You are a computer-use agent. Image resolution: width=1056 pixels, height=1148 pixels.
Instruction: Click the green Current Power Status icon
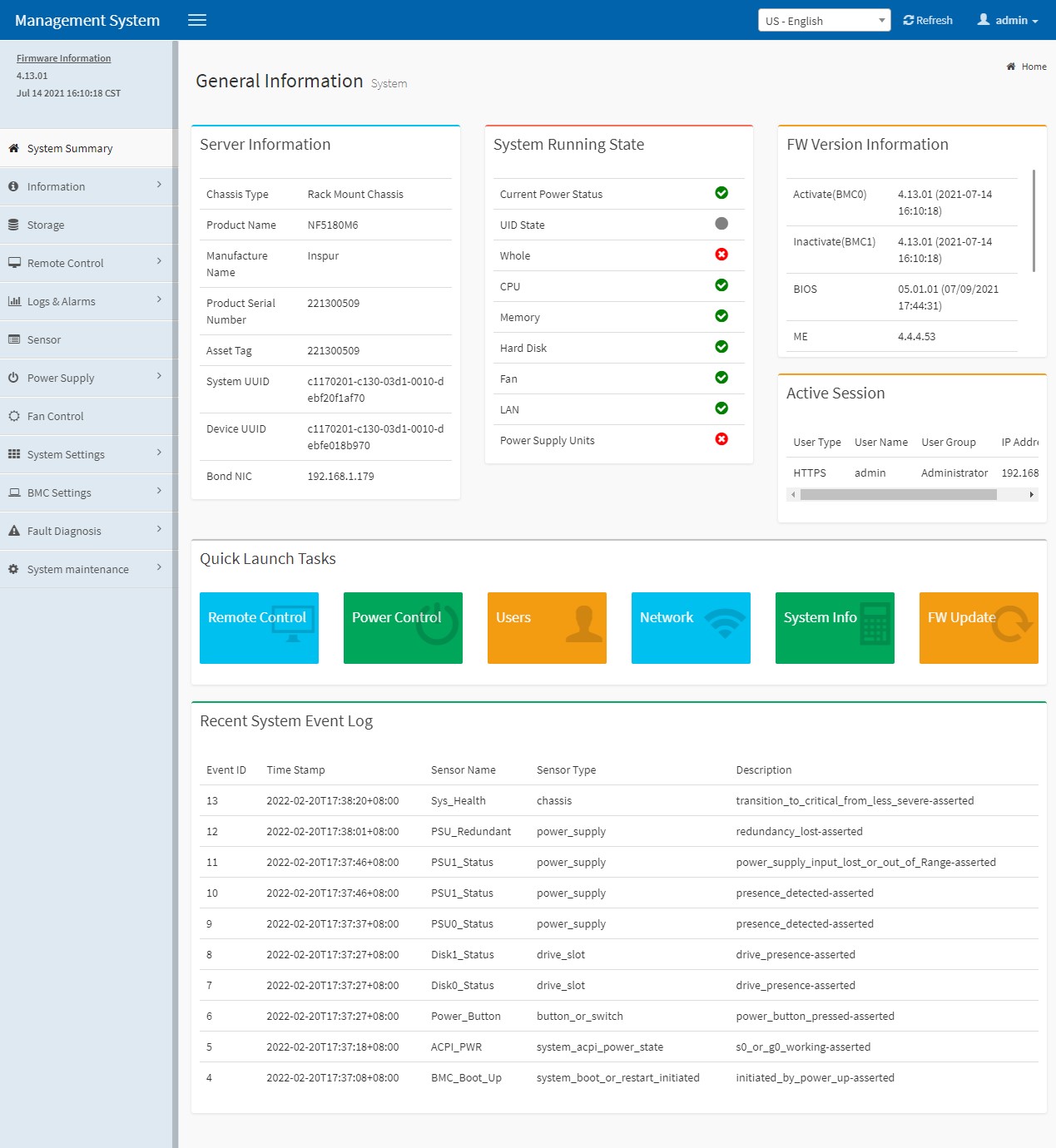[721, 193]
